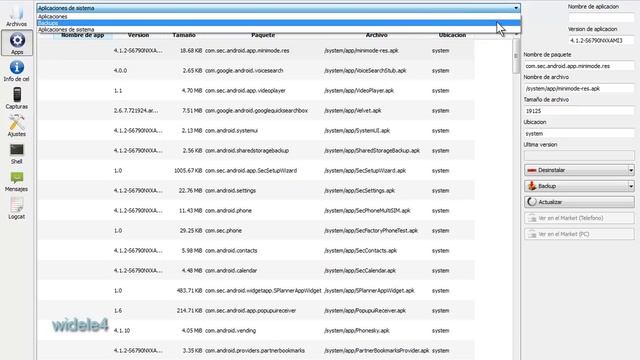Viewport: 640px width, 360px height.
Task: Click the Market (Telefono) button icon
Action: pos(532,218)
